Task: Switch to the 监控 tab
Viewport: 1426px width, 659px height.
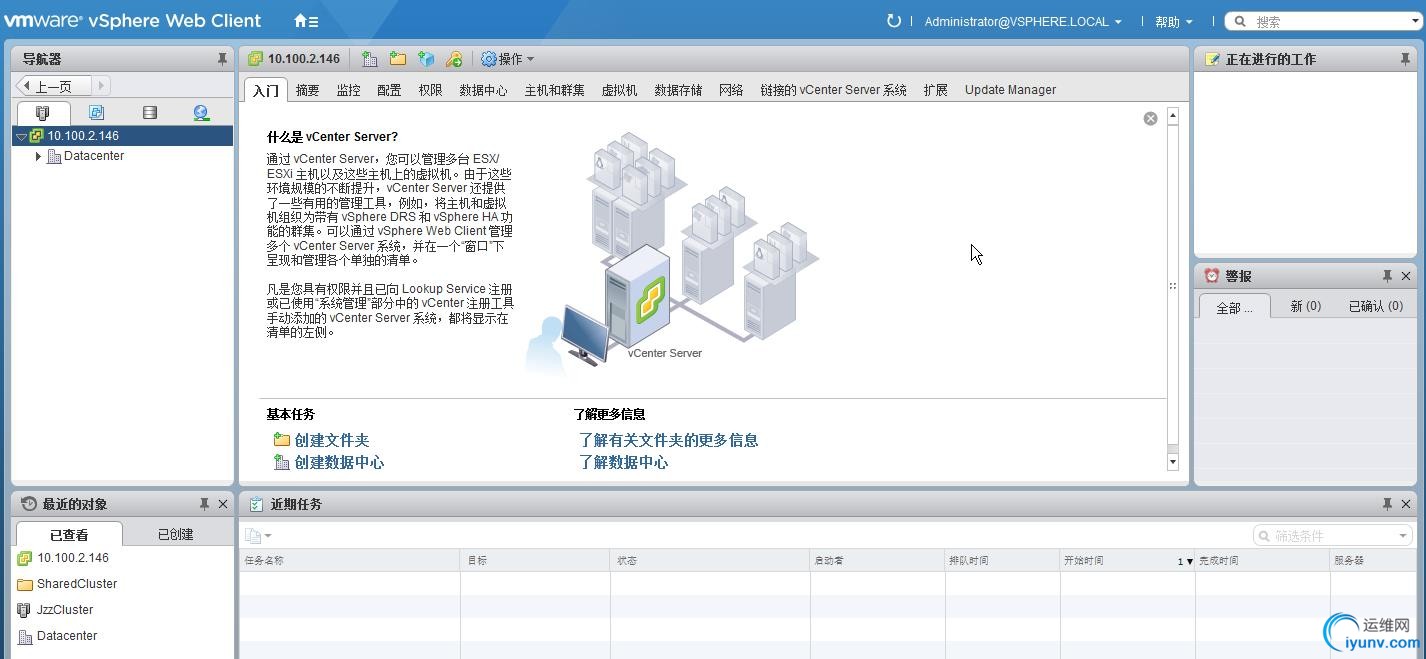Action: (x=348, y=90)
